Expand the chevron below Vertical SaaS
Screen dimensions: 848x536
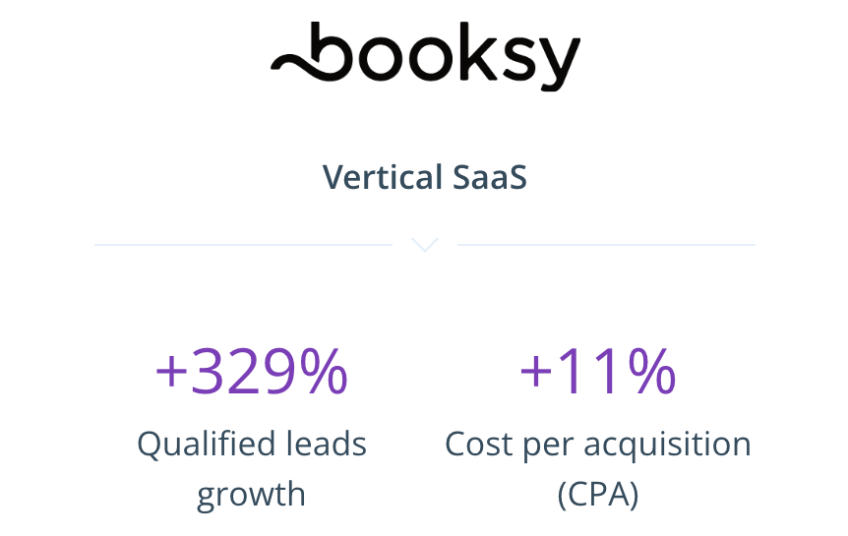click(425, 244)
